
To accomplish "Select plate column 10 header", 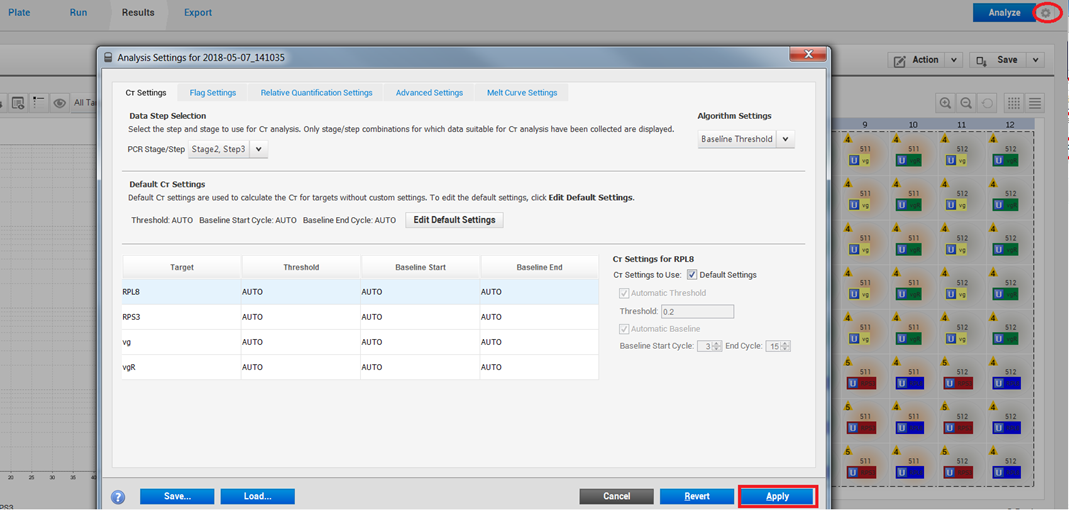I will pyautogui.click(x=913, y=125).
